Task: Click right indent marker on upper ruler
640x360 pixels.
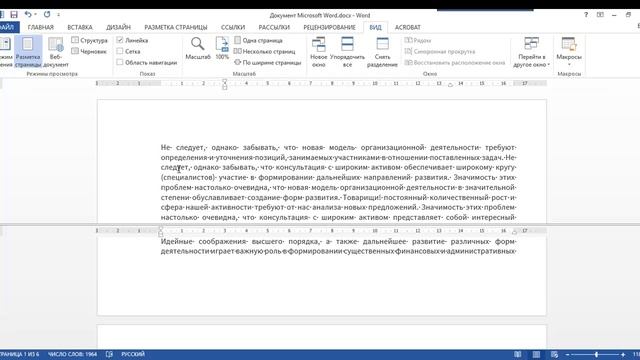Action: coord(450,85)
